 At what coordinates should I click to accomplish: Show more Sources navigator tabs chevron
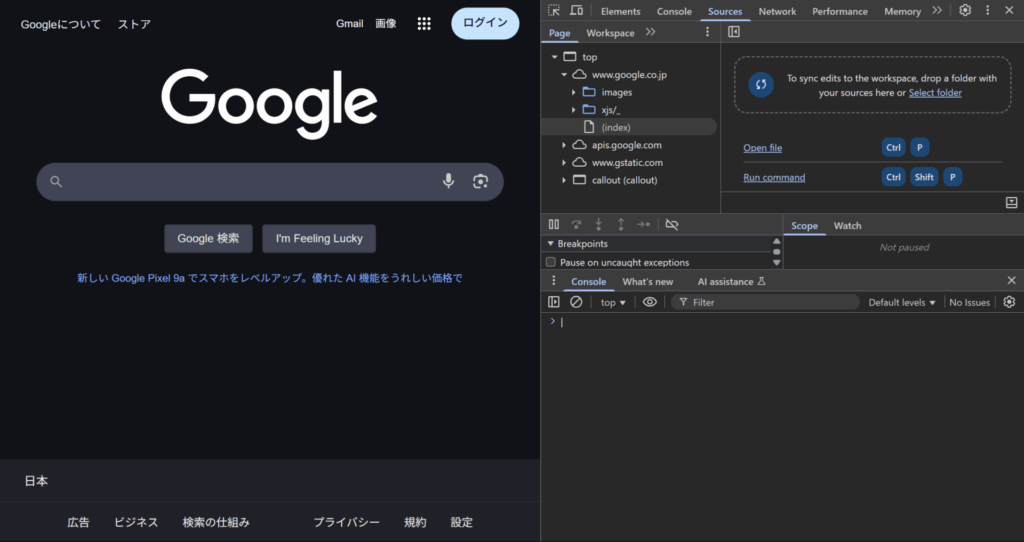(x=650, y=32)
